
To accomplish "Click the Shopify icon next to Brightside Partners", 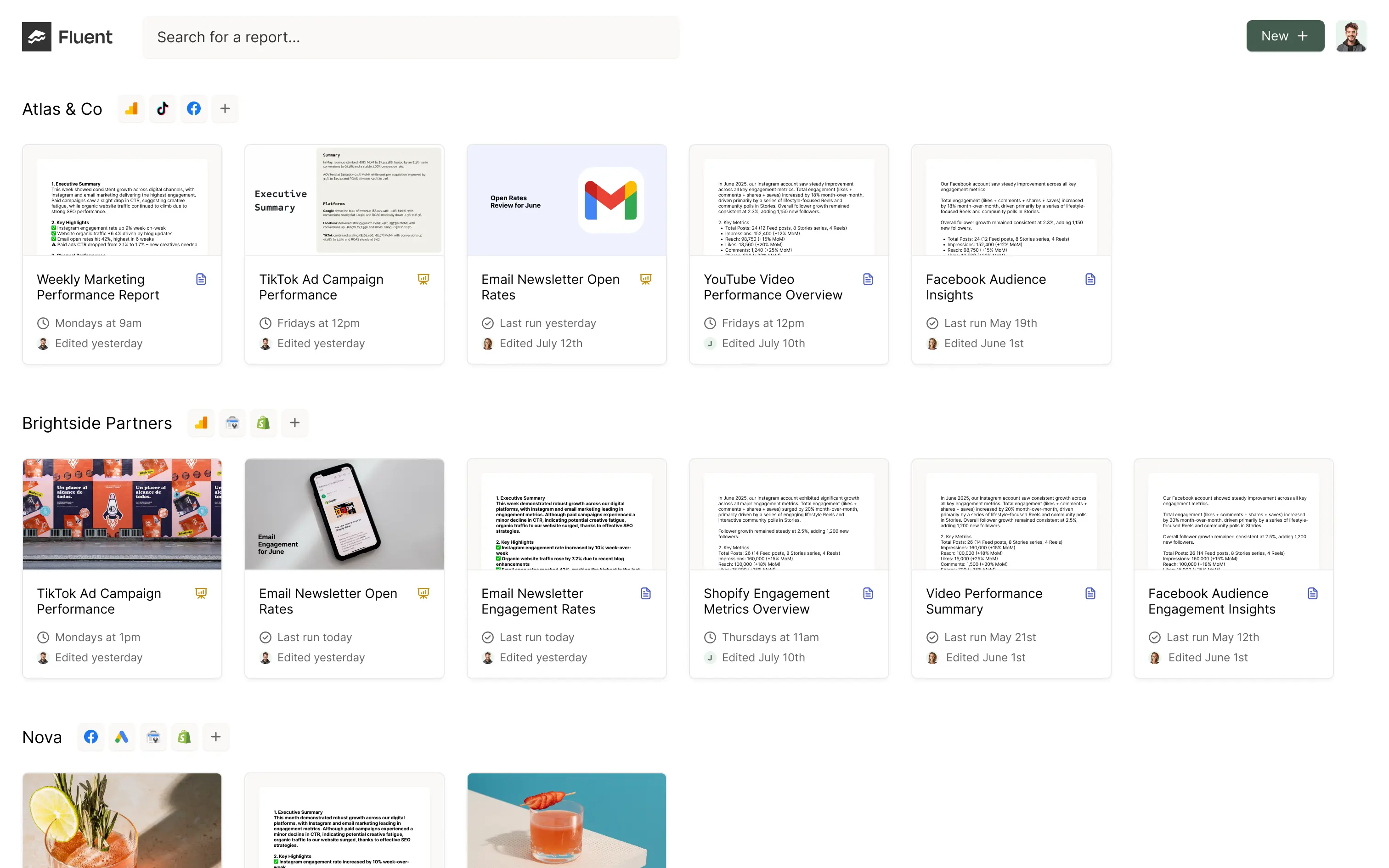I will coord(264,423).
